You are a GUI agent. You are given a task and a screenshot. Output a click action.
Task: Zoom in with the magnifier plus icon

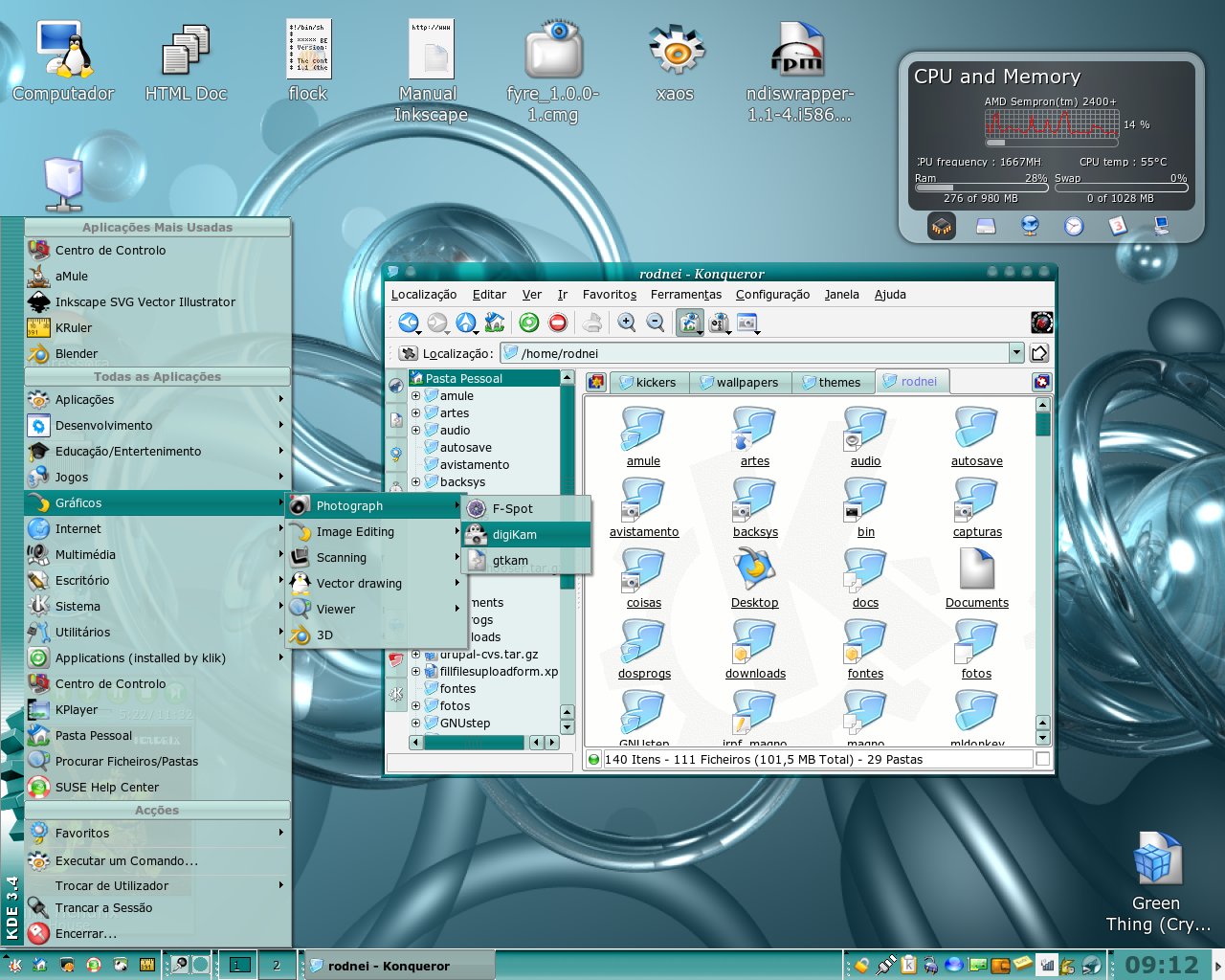(x=627, y=323)
